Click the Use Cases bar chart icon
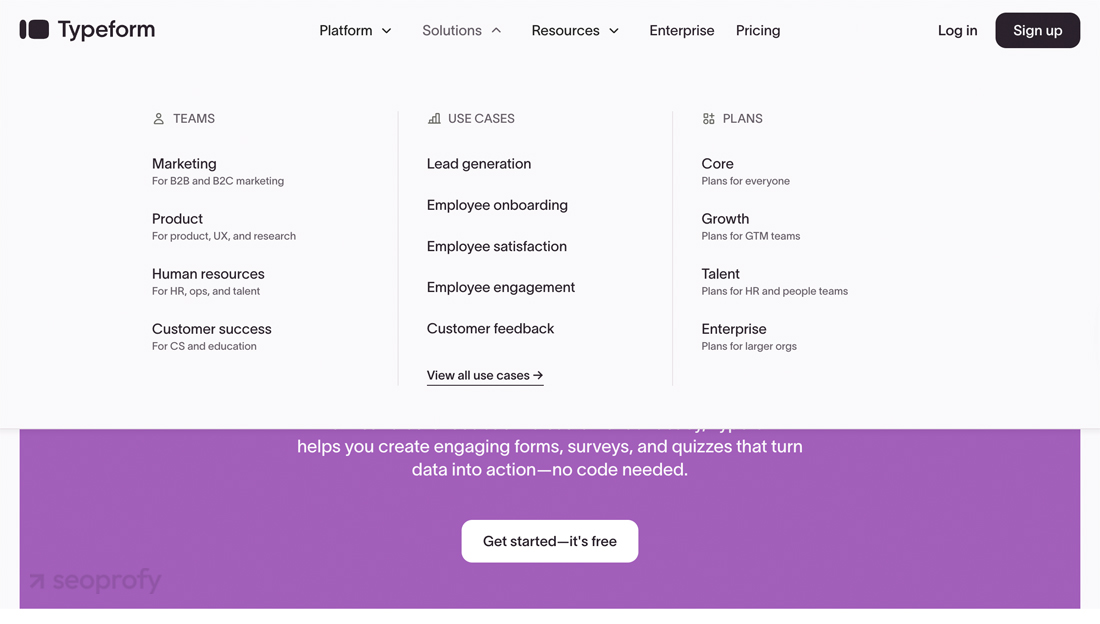This screenshot has width=1100, height=624. [x=434, y=119]
